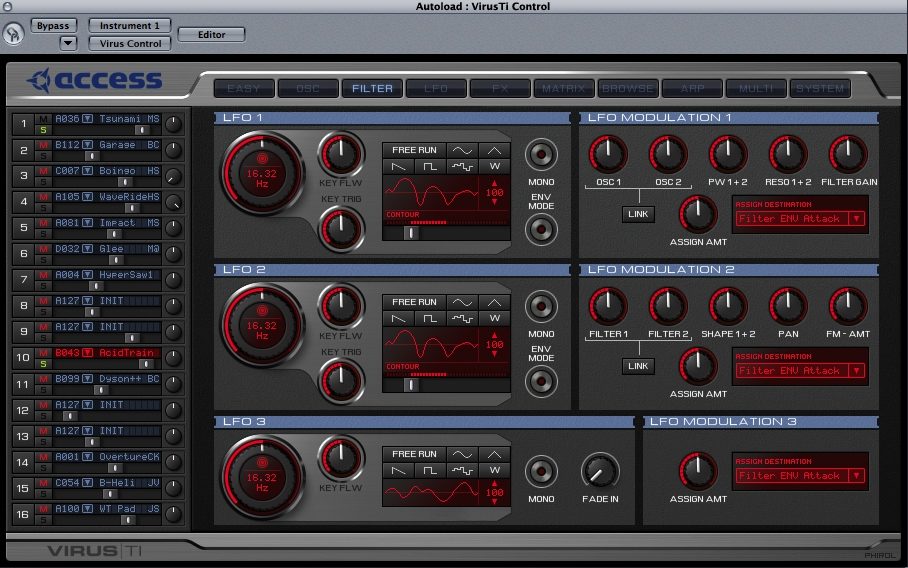Viewport: 908px width, 568px height.
Task: Select triangle waveform icon in LFO 3
Action: (495, 455)
